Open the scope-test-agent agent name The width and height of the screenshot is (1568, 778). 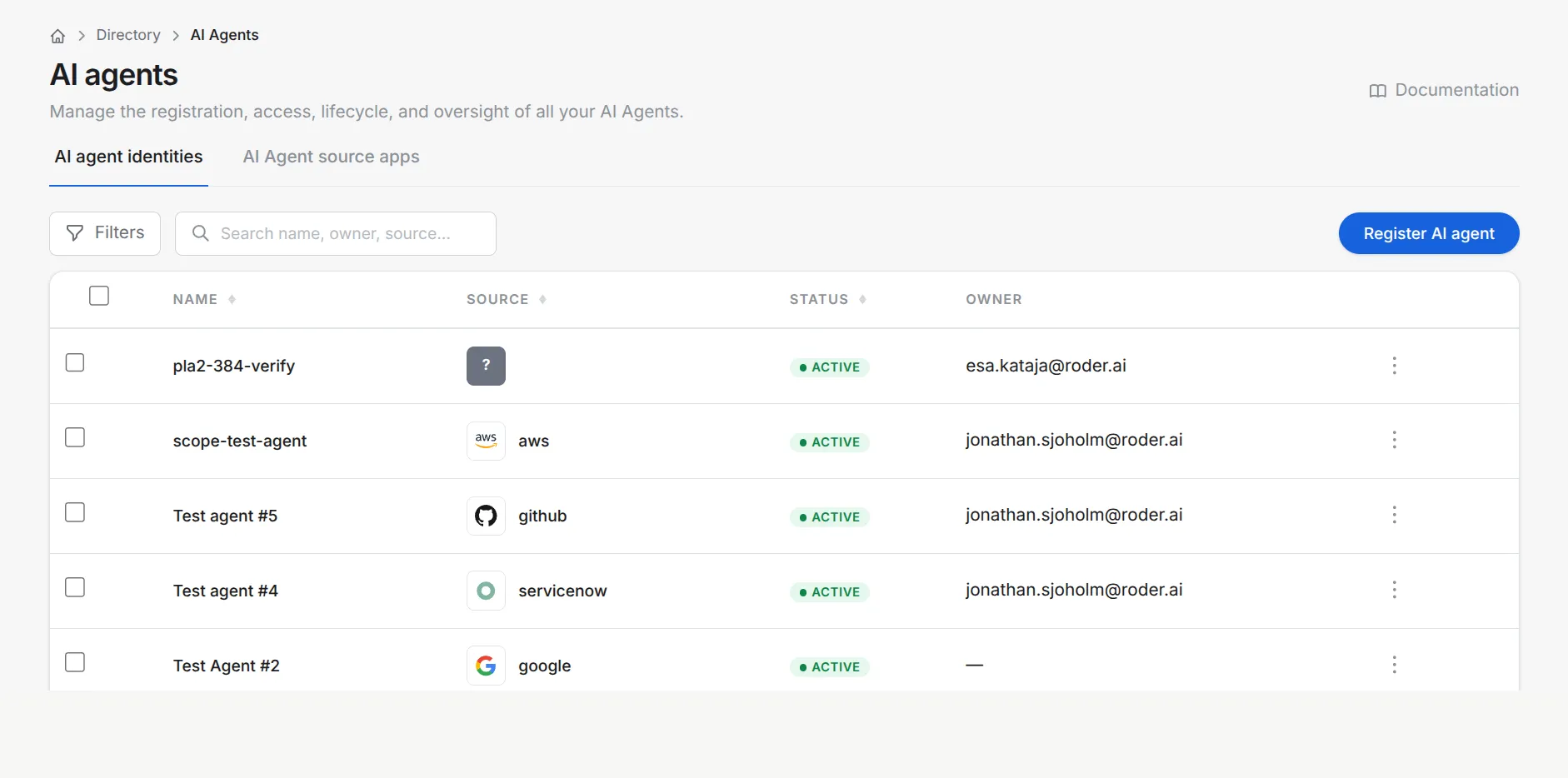240,441
